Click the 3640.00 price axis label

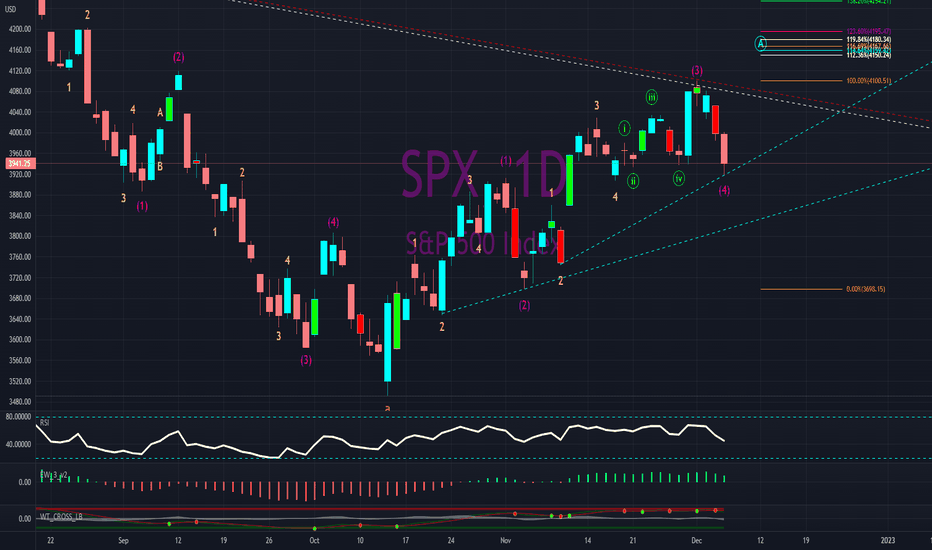pos(20,319)
